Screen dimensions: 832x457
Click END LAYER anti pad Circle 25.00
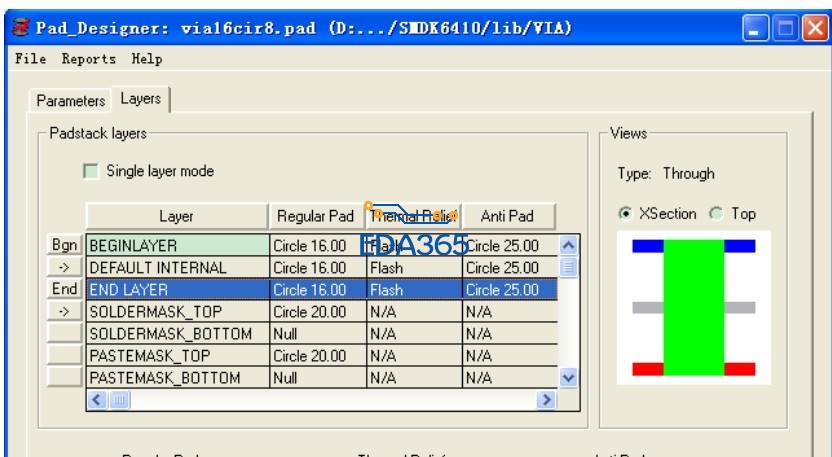pos(510,290)
